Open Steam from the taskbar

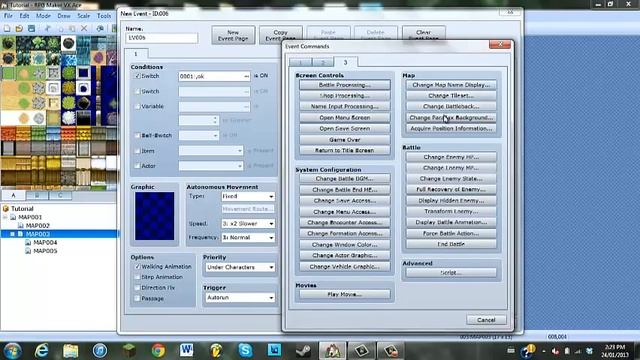(303, 350)
